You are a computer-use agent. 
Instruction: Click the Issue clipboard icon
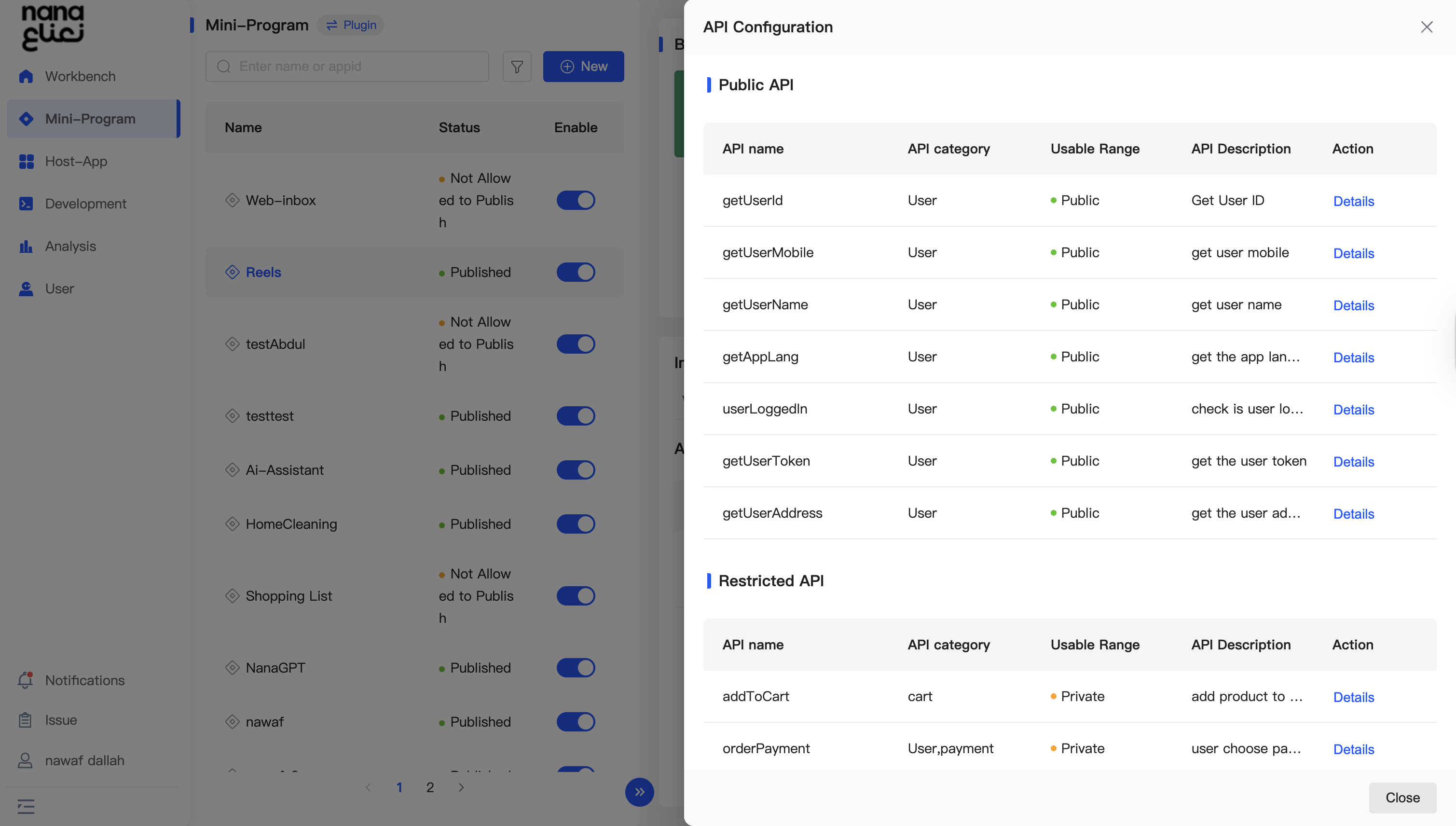[25, 720]
